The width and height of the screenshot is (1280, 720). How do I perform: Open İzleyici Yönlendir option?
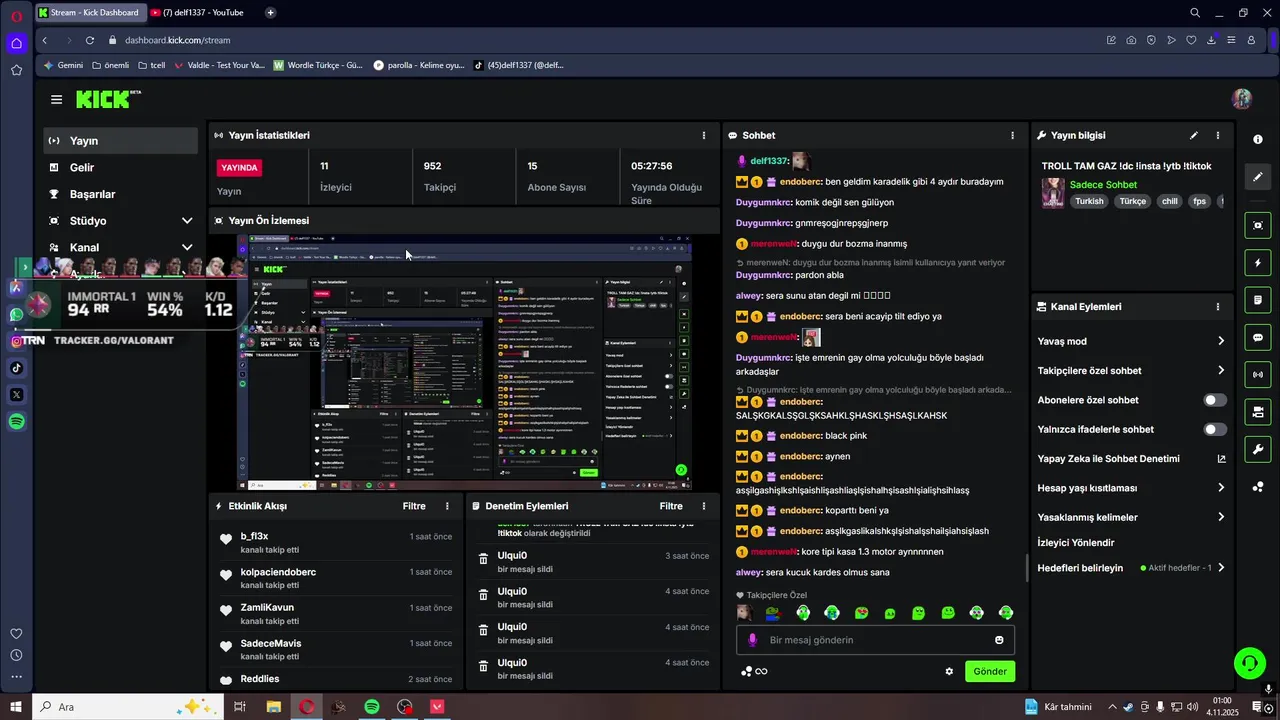click(x=1076, y=543)
